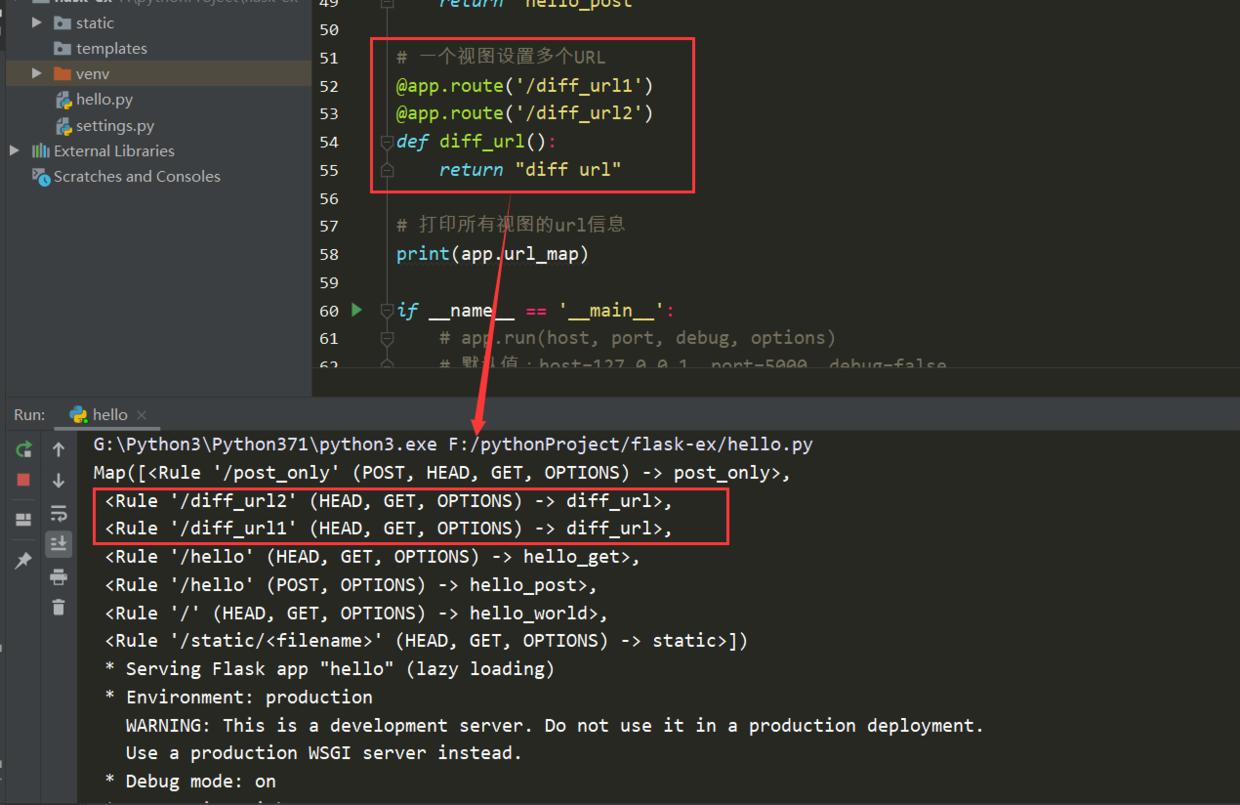Click the Print icon in Run toolbar
Image resolution: width=1240 pixels, height=805 pixels.
point(59,576)
